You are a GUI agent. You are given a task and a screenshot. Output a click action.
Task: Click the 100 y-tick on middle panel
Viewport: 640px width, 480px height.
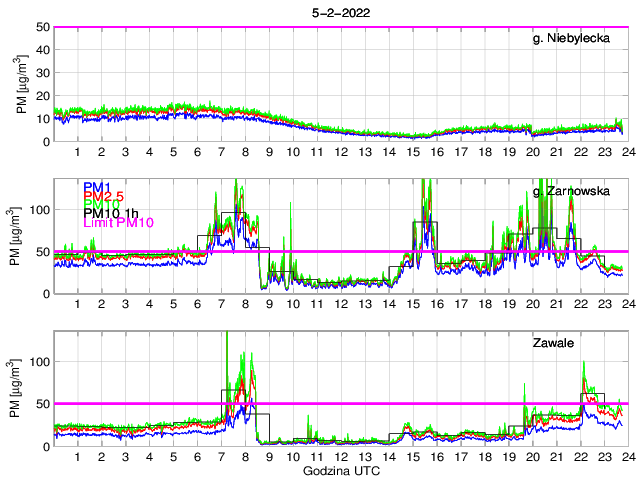pos(40,210)
